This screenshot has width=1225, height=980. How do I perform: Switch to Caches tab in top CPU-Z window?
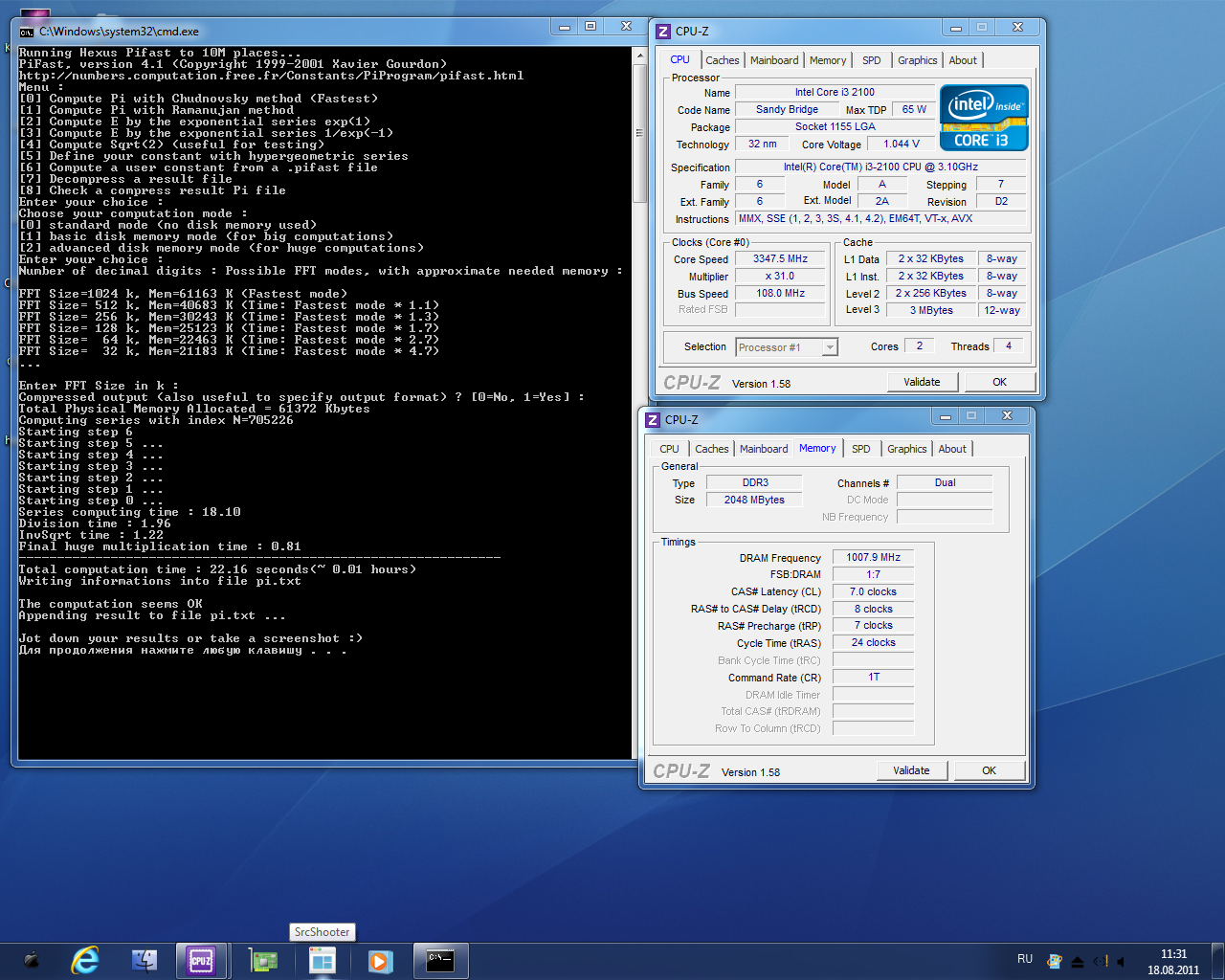click(723, 60)
